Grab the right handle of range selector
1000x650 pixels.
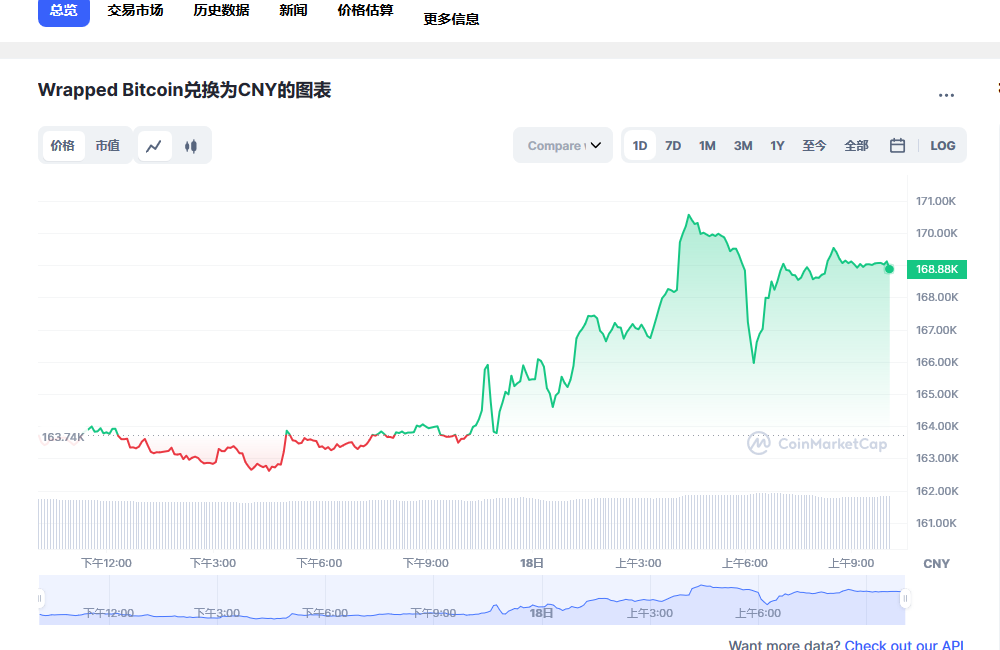click(904, 598)
